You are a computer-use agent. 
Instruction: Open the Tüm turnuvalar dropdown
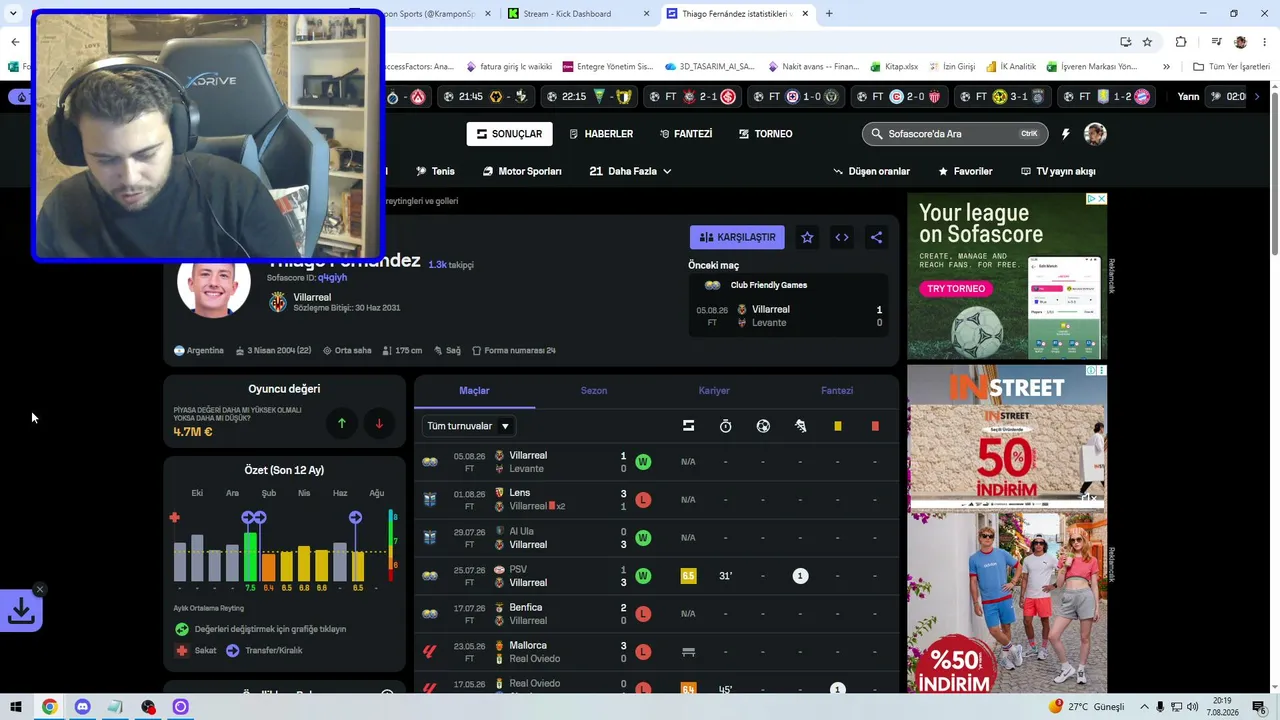469,426
